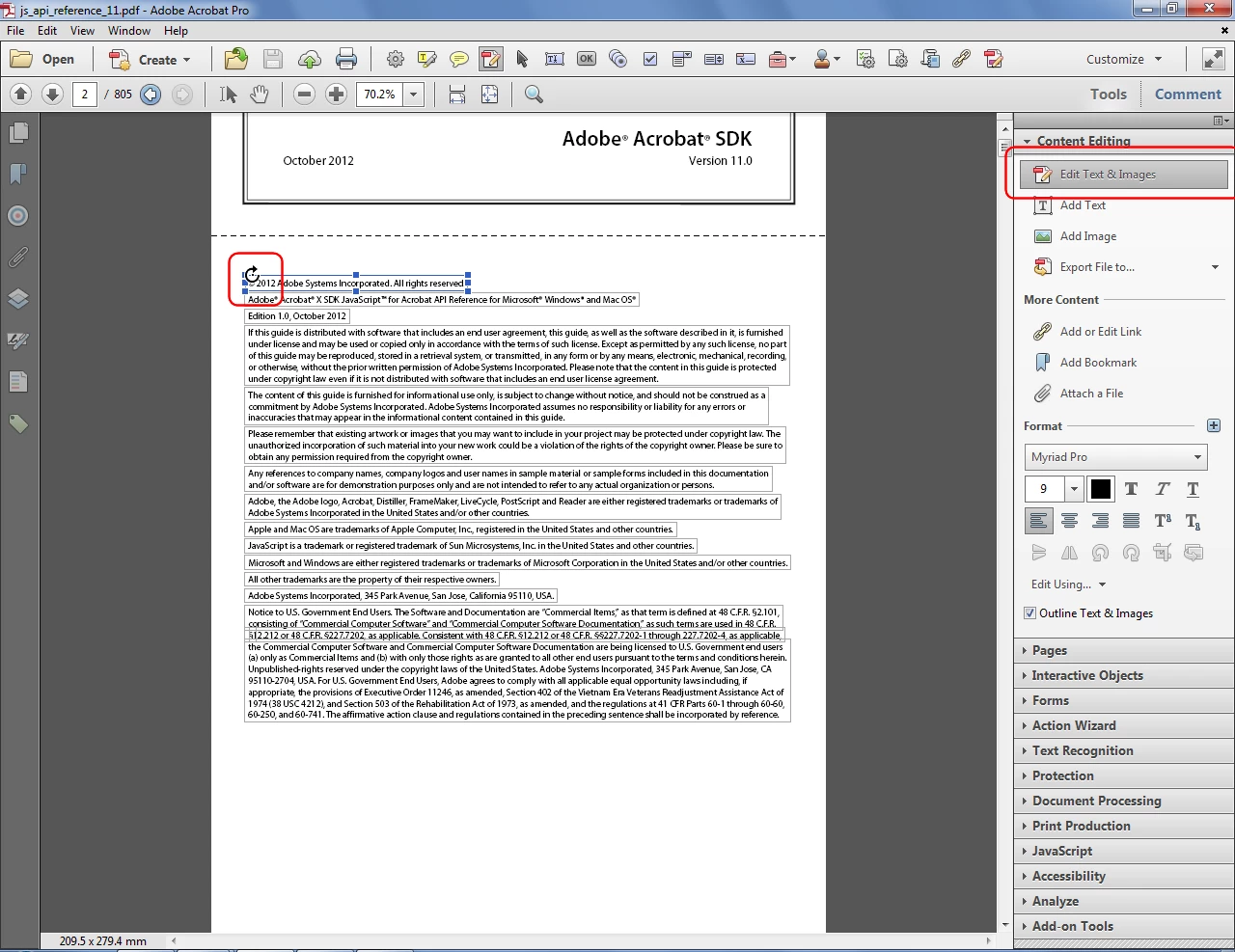
Task: Open the Export File to dropdown arrow
Action: (1215, 267)
